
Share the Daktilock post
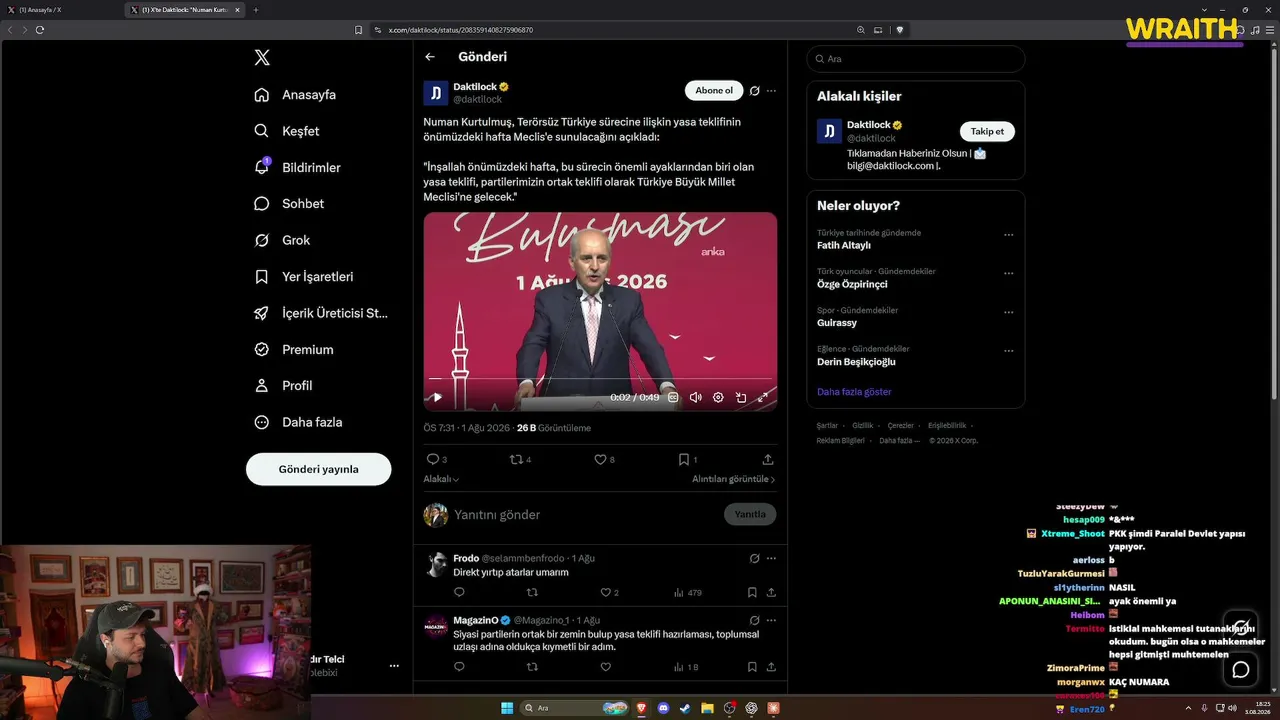point(768,460)
